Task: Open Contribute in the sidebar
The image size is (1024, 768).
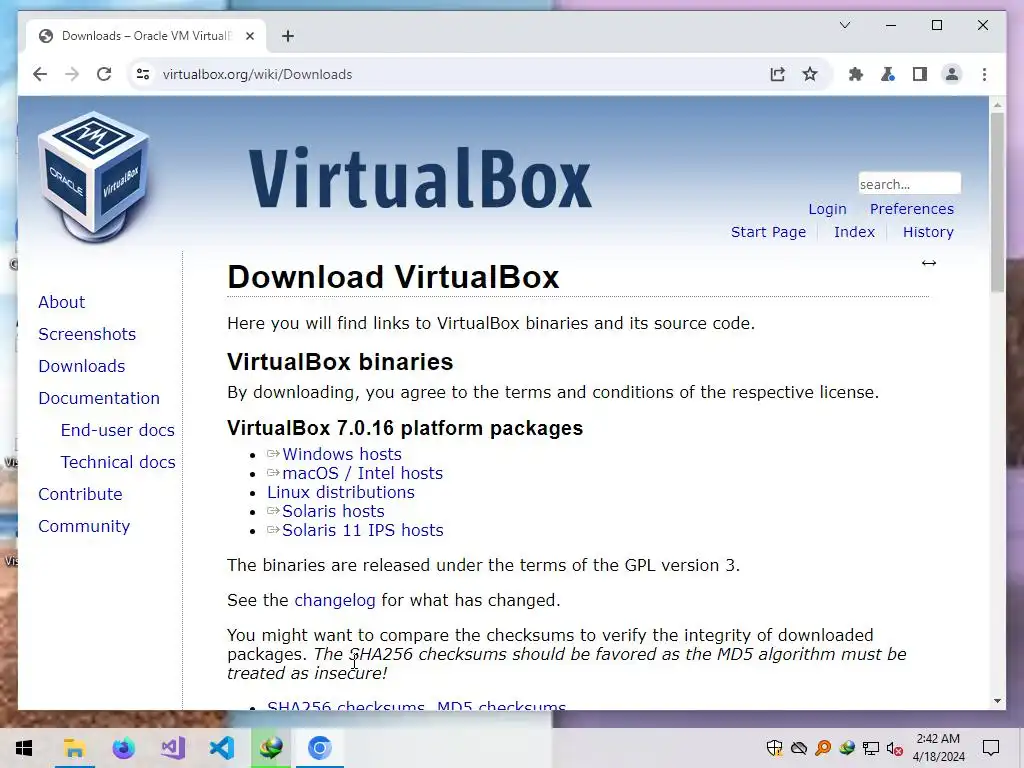Action: click(x=80, y=494)
